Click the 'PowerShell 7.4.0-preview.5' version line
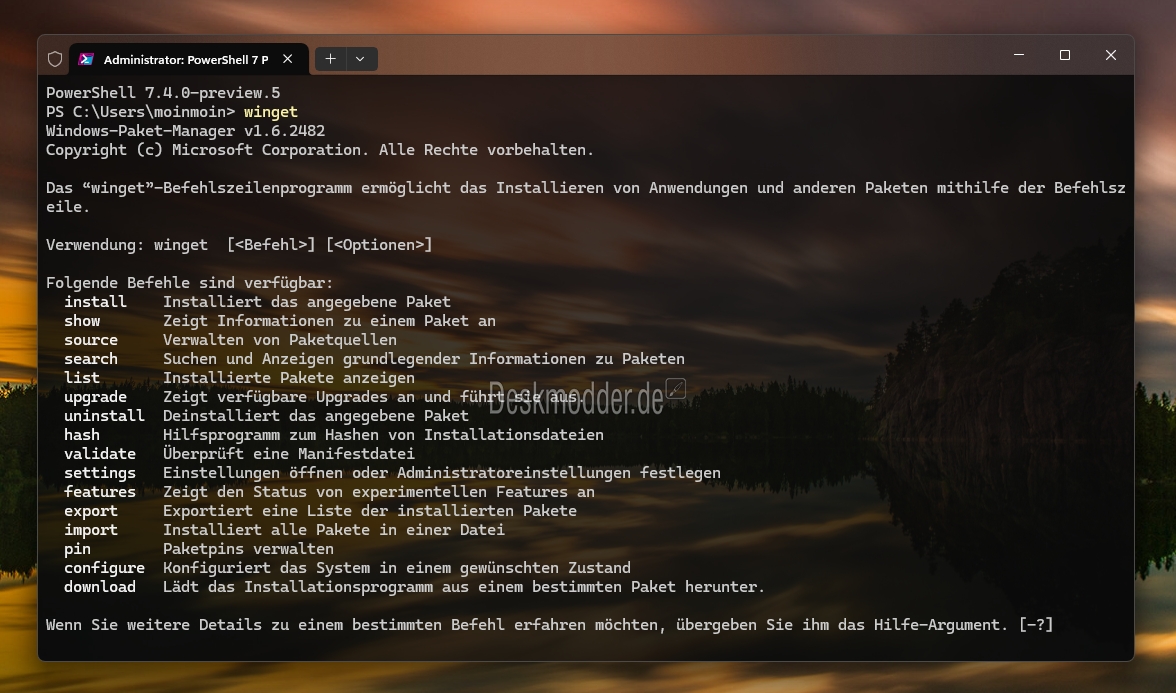Screen dimensions: 1176x693 click(163, 93)
